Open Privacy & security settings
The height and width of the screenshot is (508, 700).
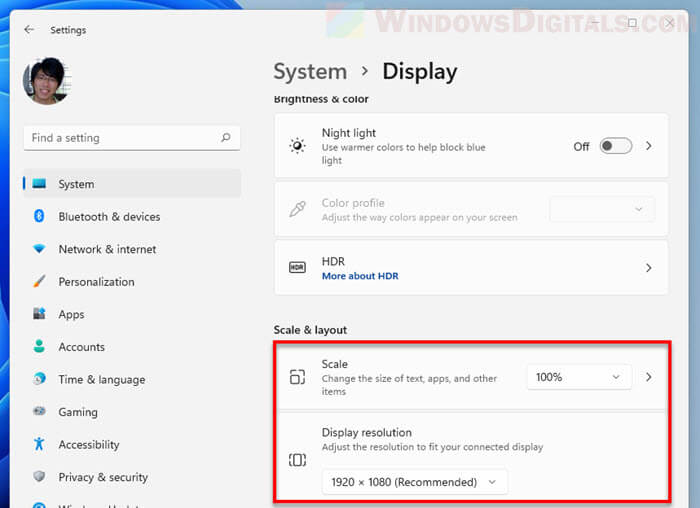coord(103,477)
